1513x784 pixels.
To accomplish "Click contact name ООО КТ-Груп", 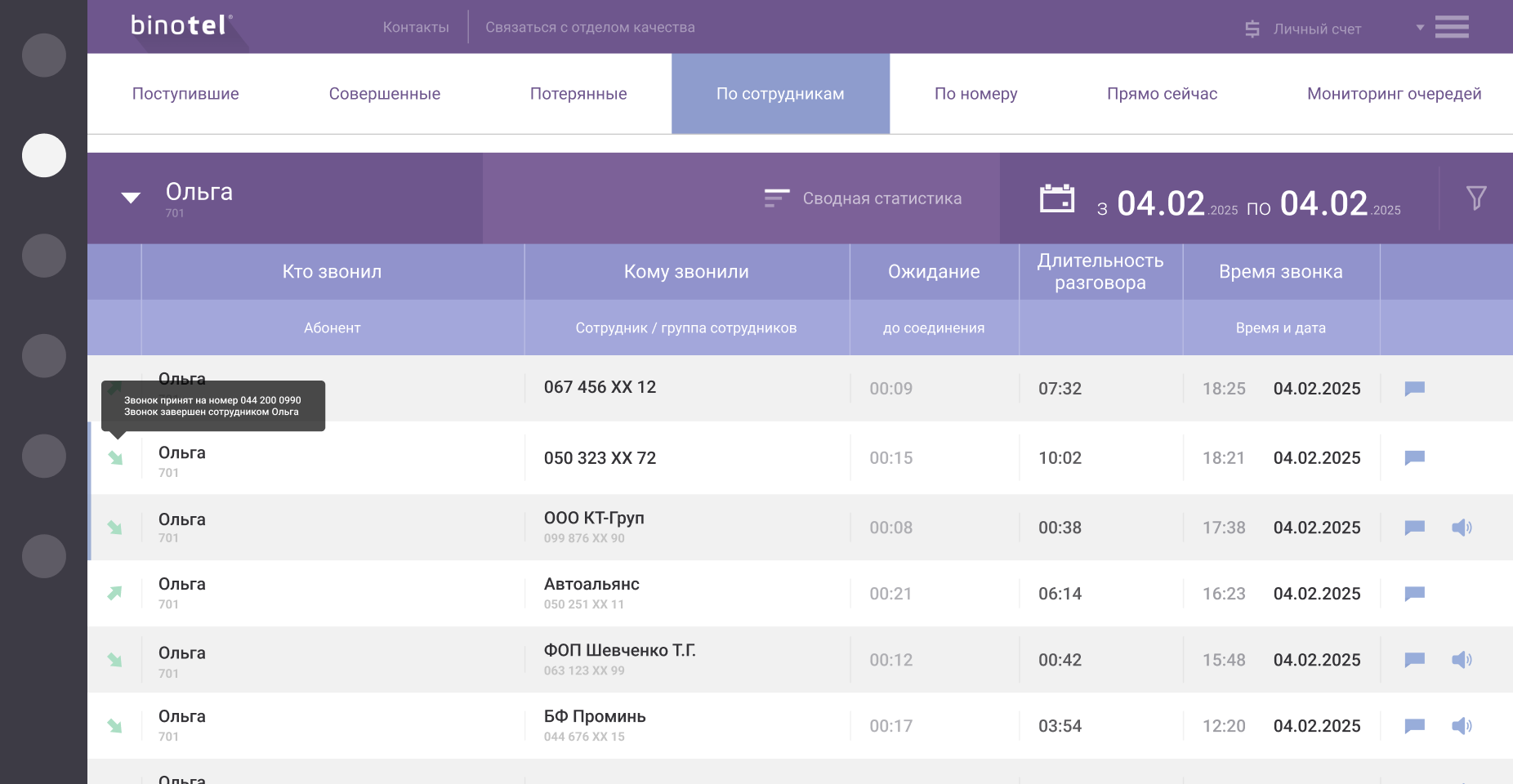I will click(594, 518).
